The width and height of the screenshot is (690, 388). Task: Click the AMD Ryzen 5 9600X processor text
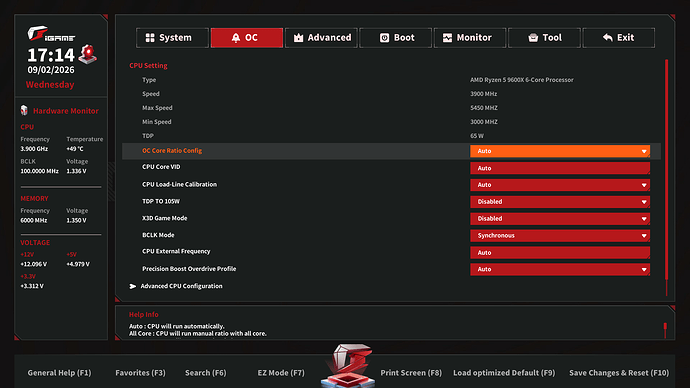coord(521,80)
